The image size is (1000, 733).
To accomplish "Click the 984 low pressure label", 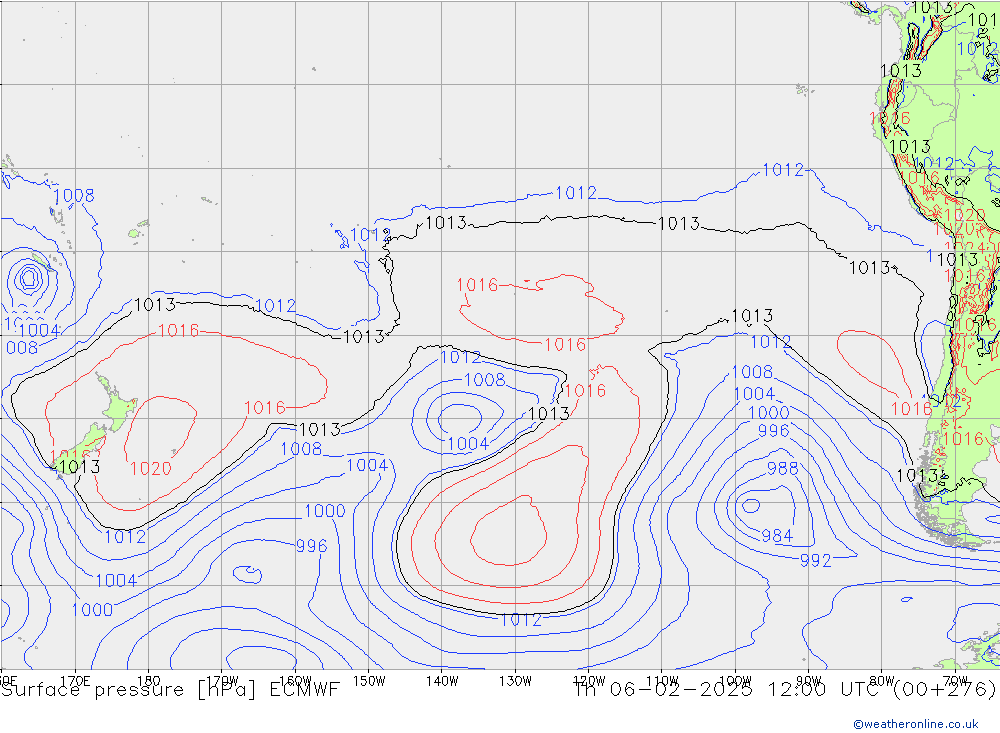I will 777,536.
